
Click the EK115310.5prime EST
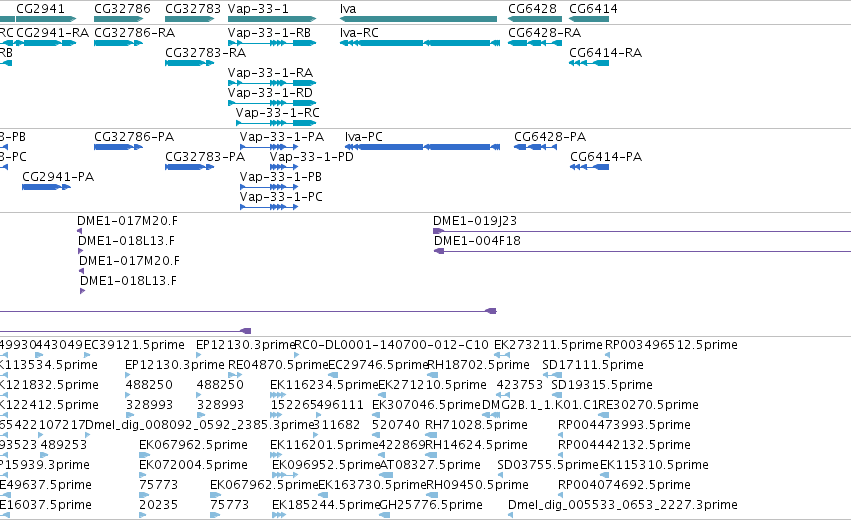[654, 465]
